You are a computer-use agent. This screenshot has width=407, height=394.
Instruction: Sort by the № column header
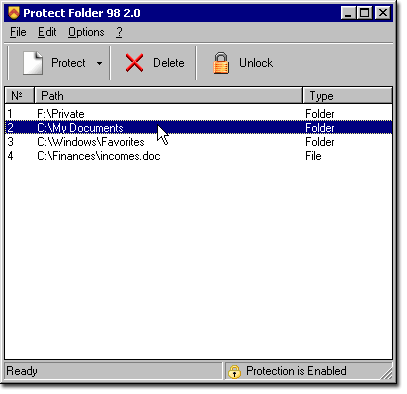19,96
